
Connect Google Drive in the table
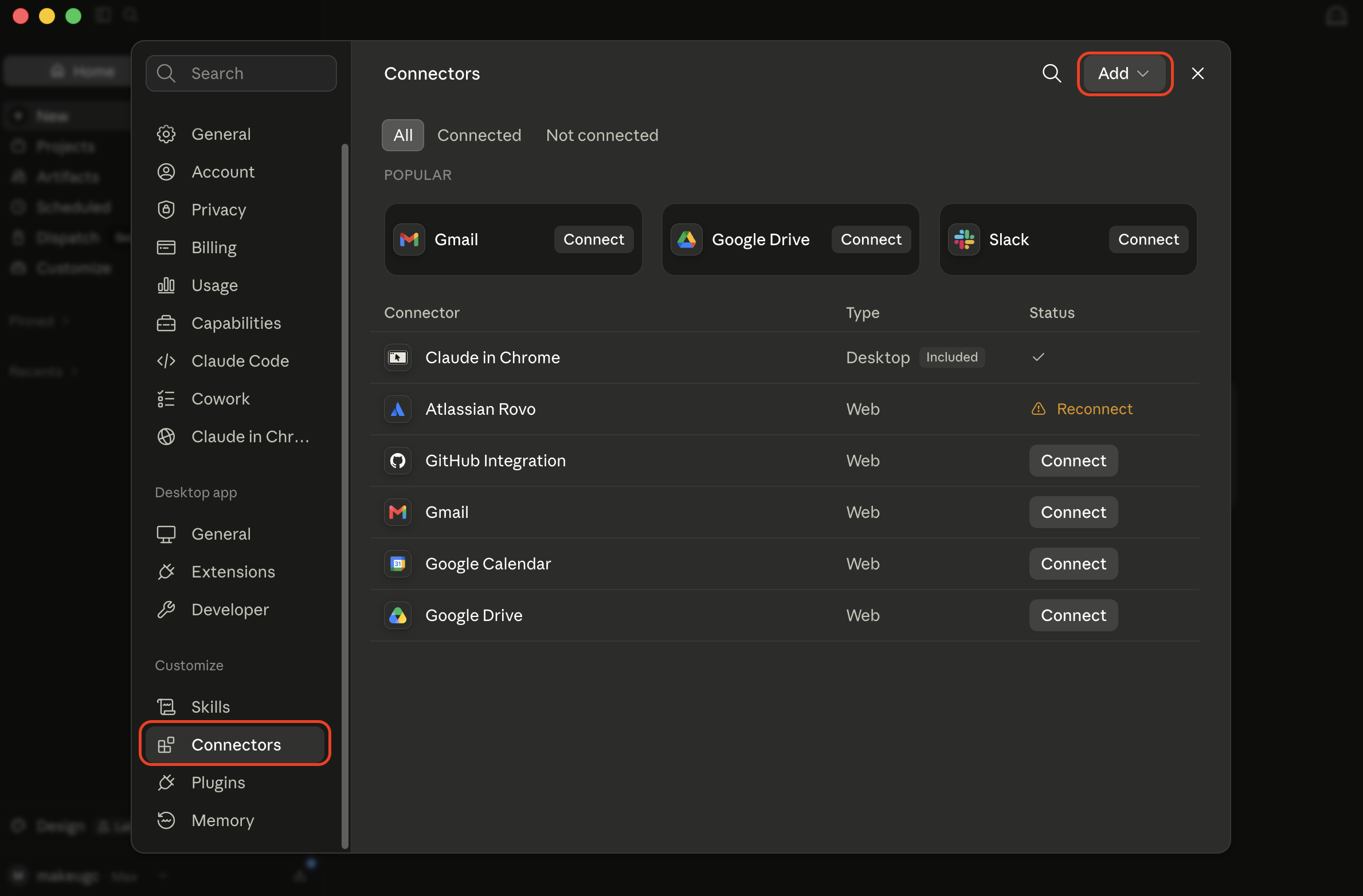point(1074,615)
